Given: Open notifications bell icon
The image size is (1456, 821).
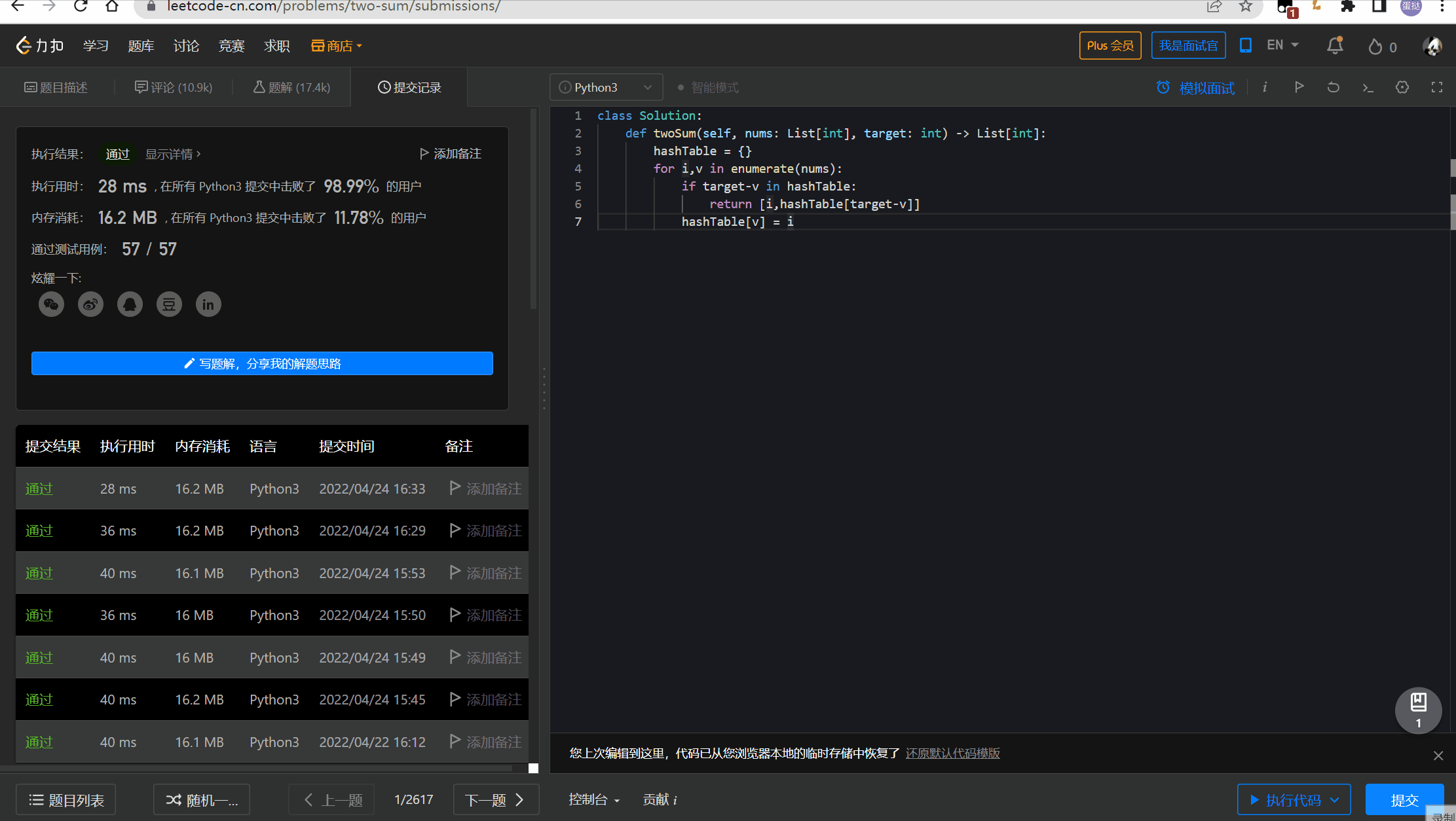Looking at the screenshot, I should [x=1334, y=46].
